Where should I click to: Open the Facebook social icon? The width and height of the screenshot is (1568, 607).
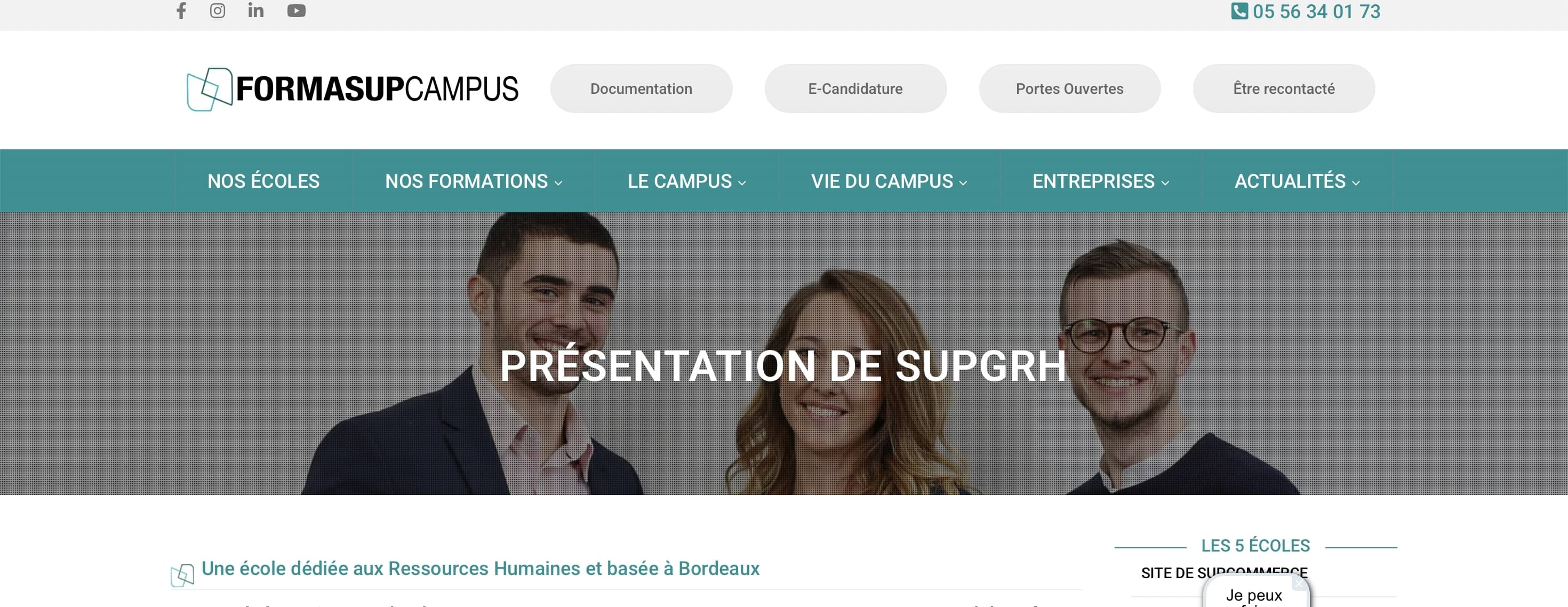(181, 11)
